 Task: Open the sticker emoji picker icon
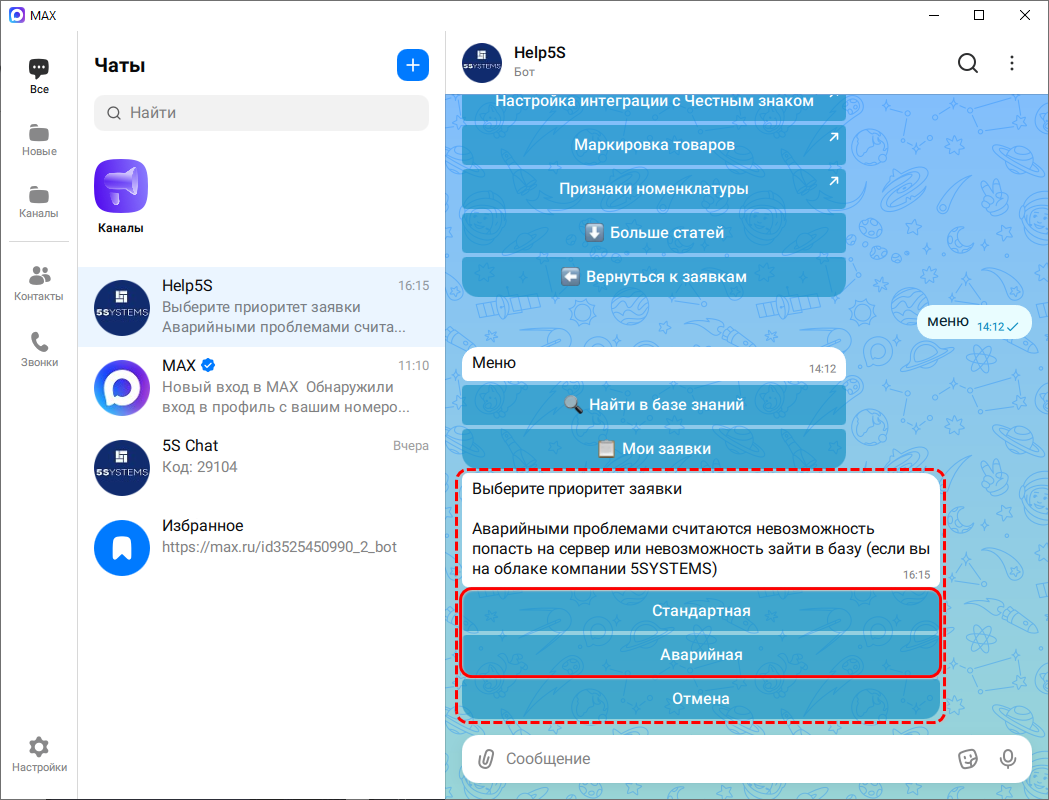tap(967, 759)
